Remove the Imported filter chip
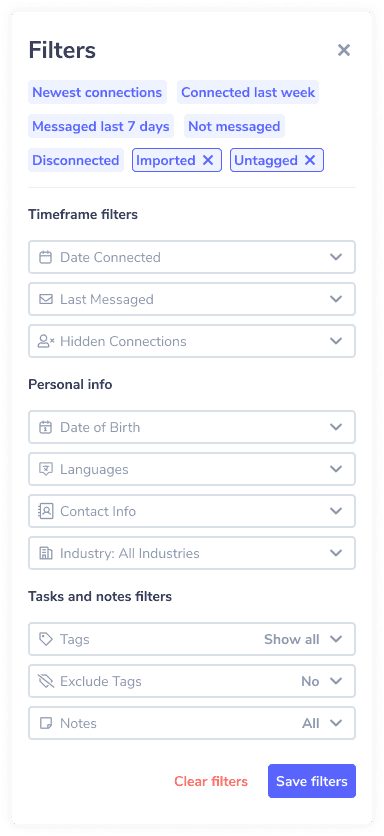The width and height of the screenshot is (384, 836). coord(208,160)
